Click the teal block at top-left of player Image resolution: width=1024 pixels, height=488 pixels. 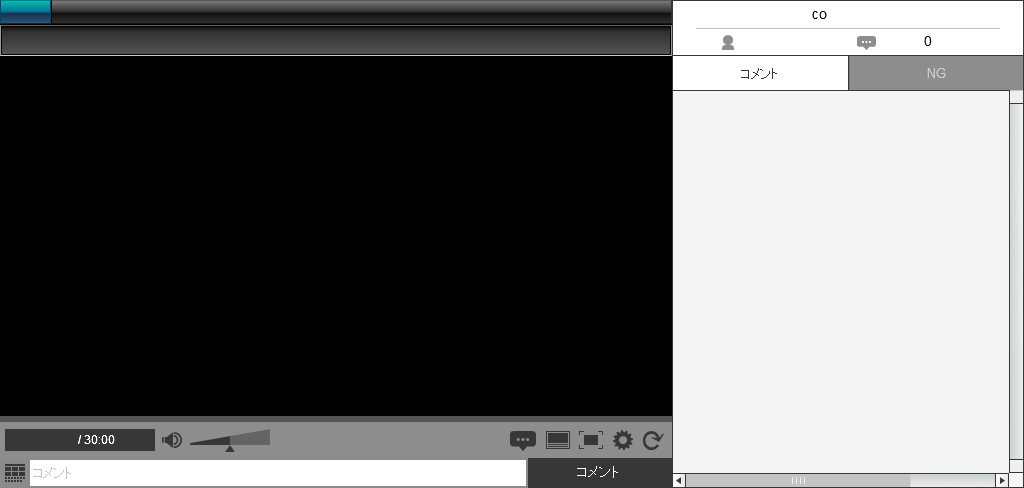(25, 12)
